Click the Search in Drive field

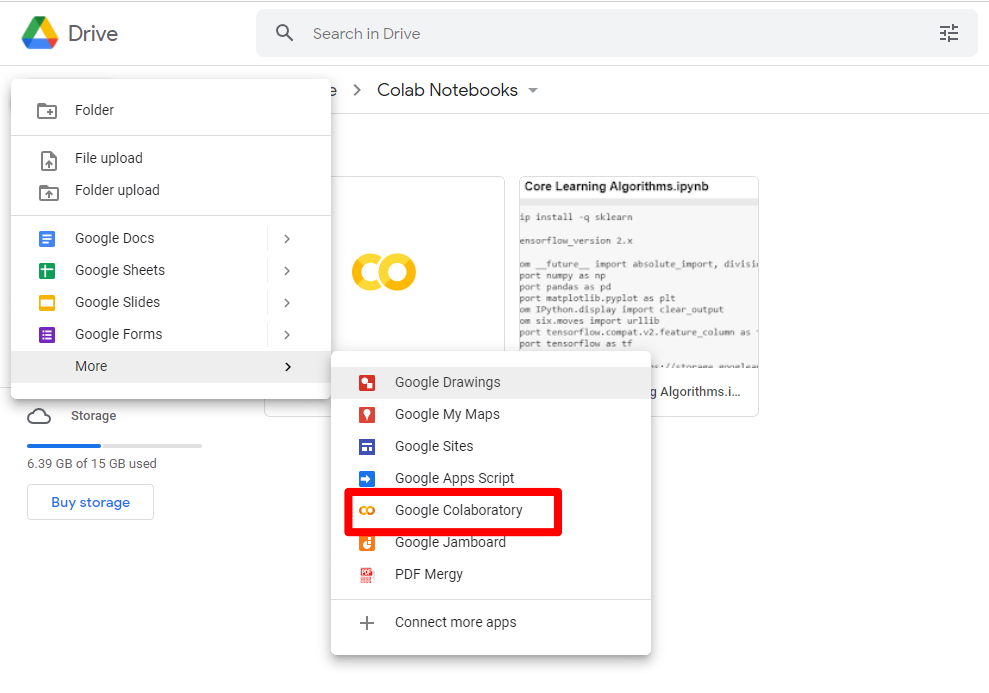pos(600,34)
